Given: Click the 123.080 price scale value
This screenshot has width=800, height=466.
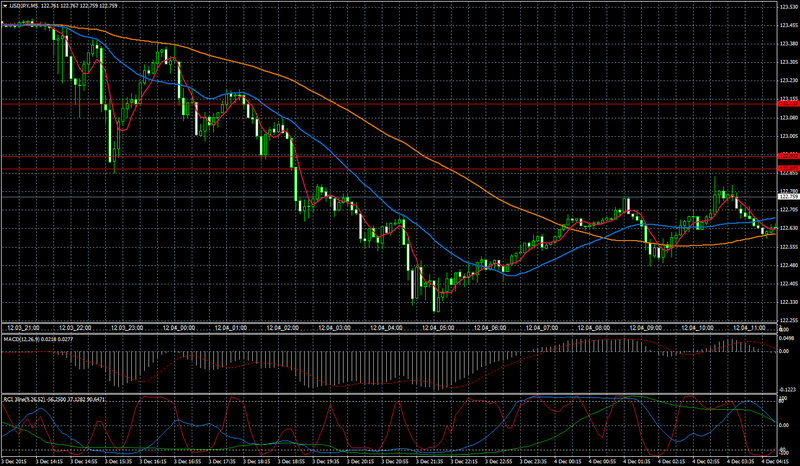Looking at the screenshot, I should [788, 118].
